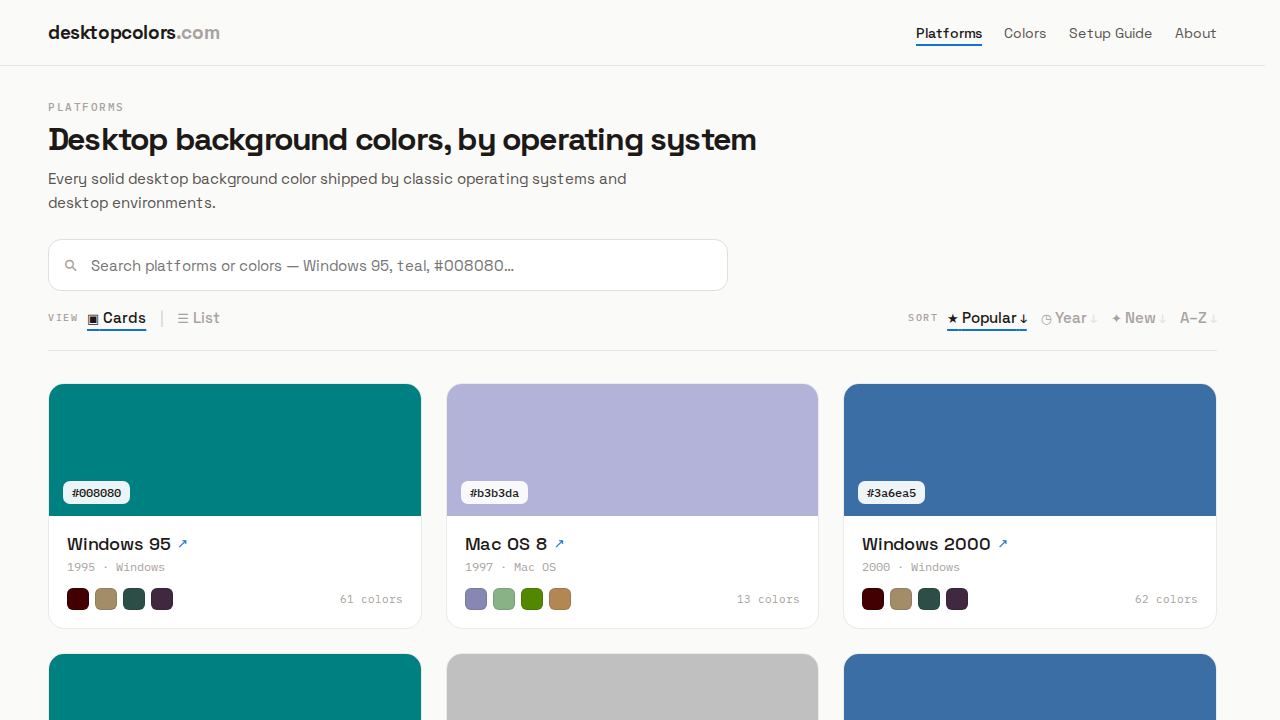
Task: Click the search magnifier icon
Action: [71, 266]
